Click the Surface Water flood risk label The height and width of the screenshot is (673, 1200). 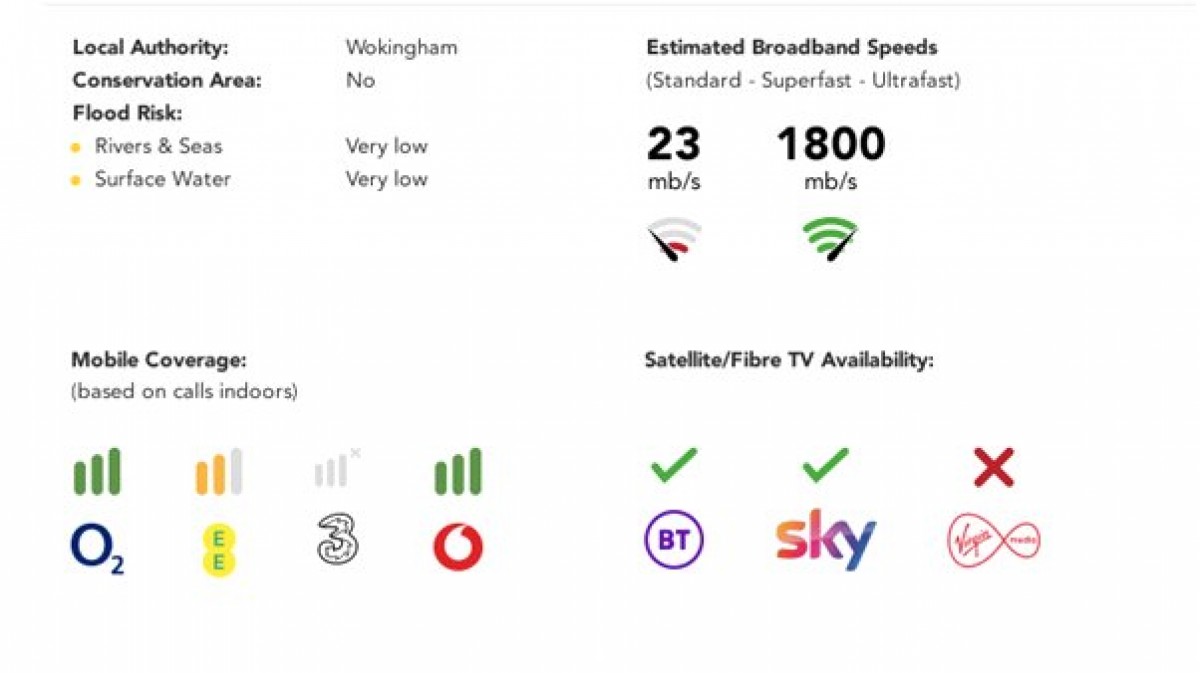(163, 179)
